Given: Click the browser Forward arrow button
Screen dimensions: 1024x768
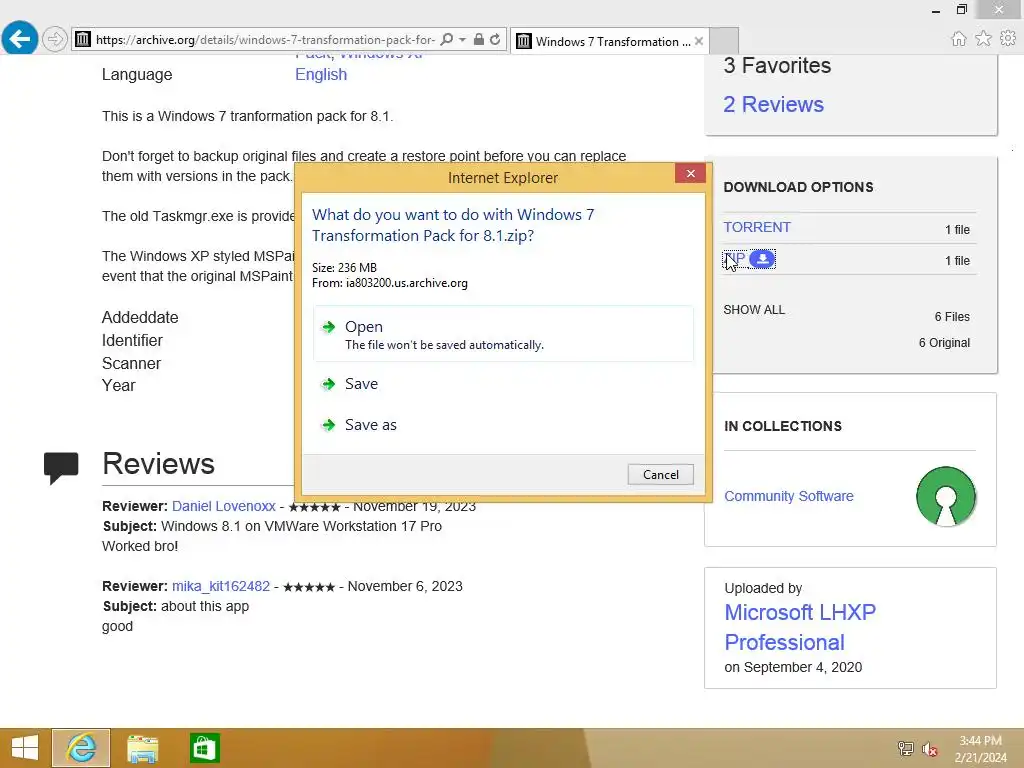Looking at the screenshot, I should 55,39.
